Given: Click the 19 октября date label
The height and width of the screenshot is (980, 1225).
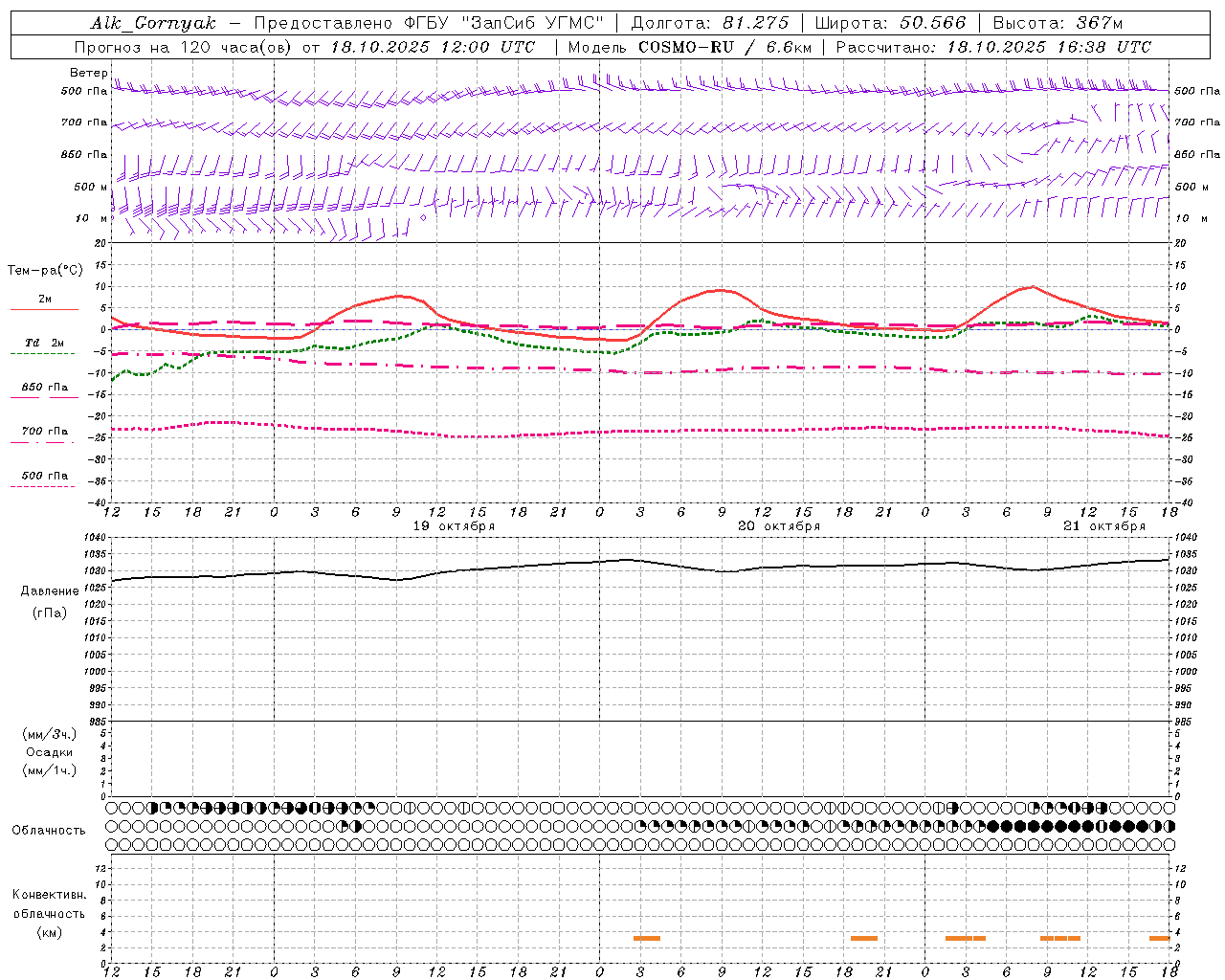Looking at the screenshot, I should click(x=454, y=526).
